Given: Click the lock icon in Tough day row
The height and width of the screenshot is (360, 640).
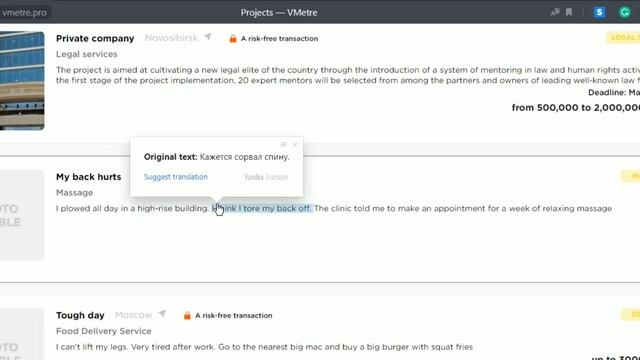Looking at the screenshot, I should tap(187, 315).
